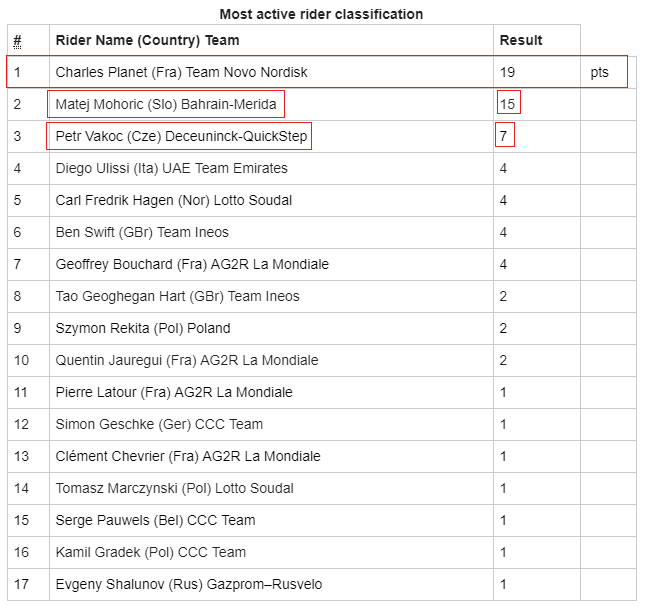This screenshot has height=606, width=645.
Task: Click the result 4 for Diego Ulissi
Action: click(x=503, y=168)
